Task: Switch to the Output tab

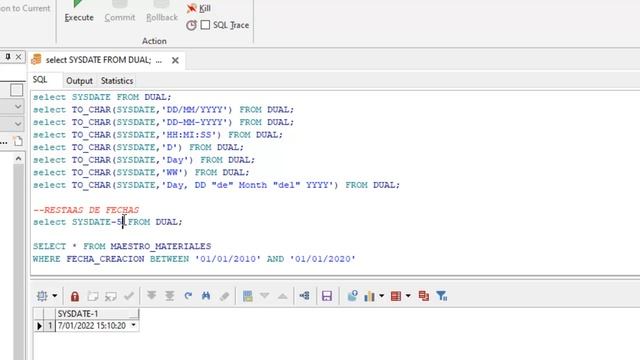Action: (79, 81)
